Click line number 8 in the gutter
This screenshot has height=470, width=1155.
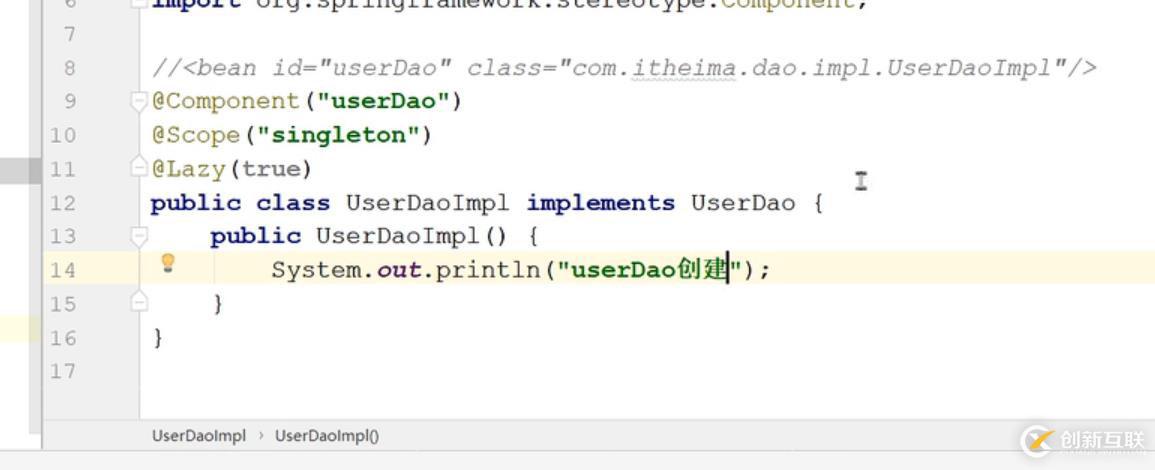point(69,68)
